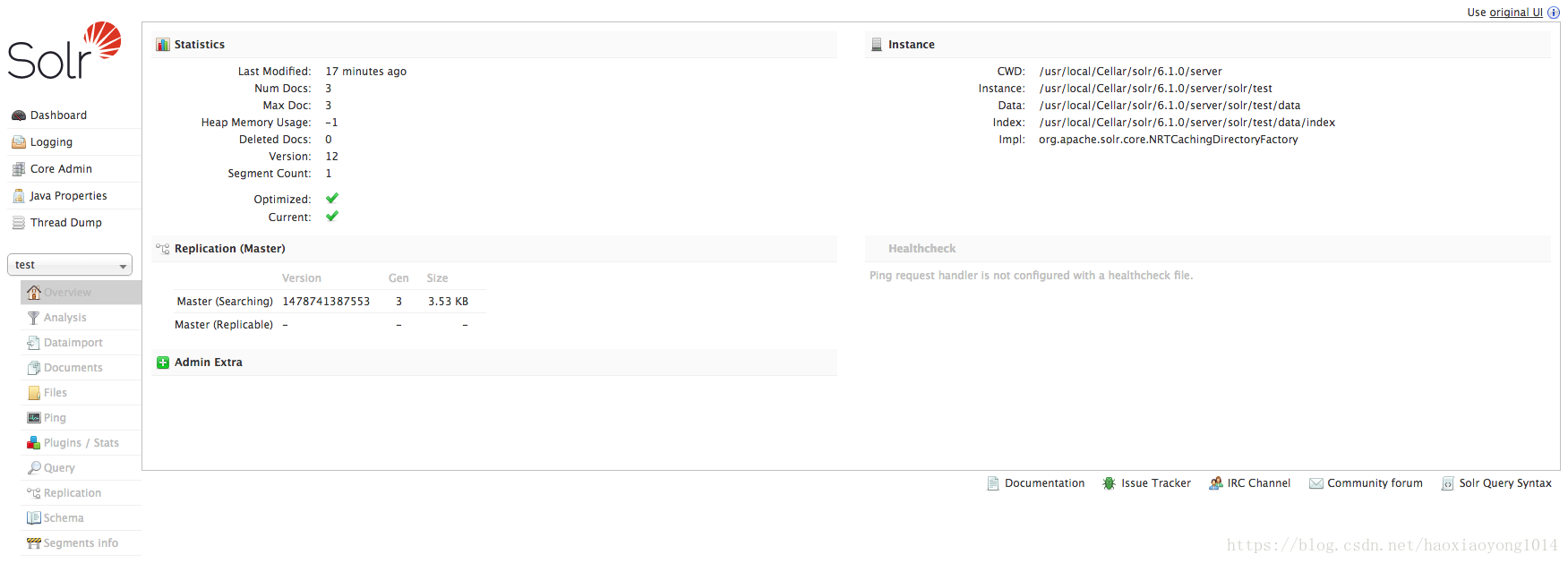Click the Optimized green checkmark
This screenshot has height=563, width=1568.
[x=332, y=199]
